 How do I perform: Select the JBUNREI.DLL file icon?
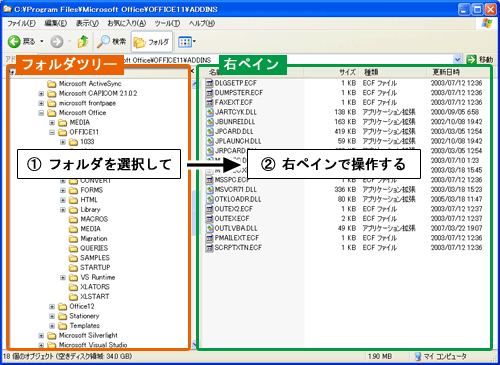click(x=209, y=122)
